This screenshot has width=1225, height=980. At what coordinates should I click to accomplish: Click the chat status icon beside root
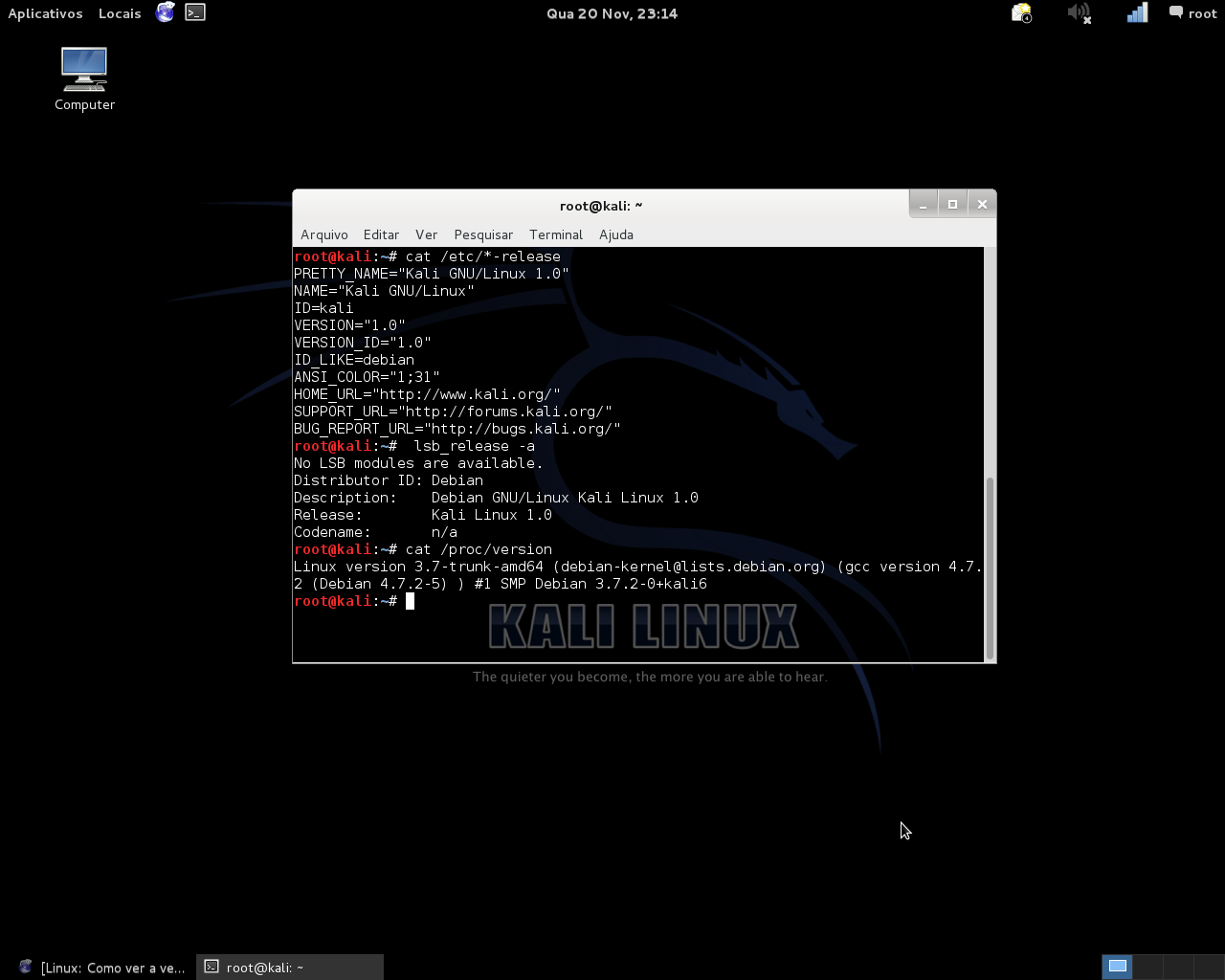(1176, 12)
